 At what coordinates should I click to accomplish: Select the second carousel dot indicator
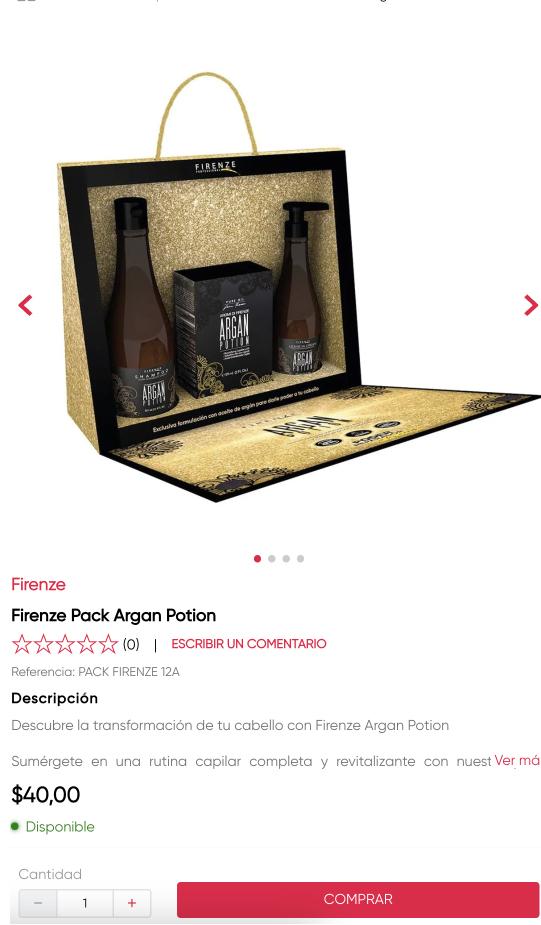[271, 559]
